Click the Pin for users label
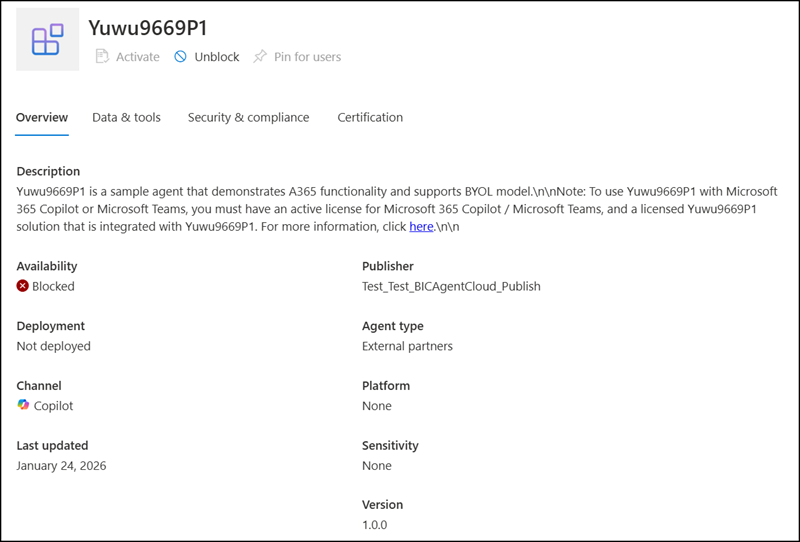Screen dimensions: 800x542 click(x=308, y=57)
